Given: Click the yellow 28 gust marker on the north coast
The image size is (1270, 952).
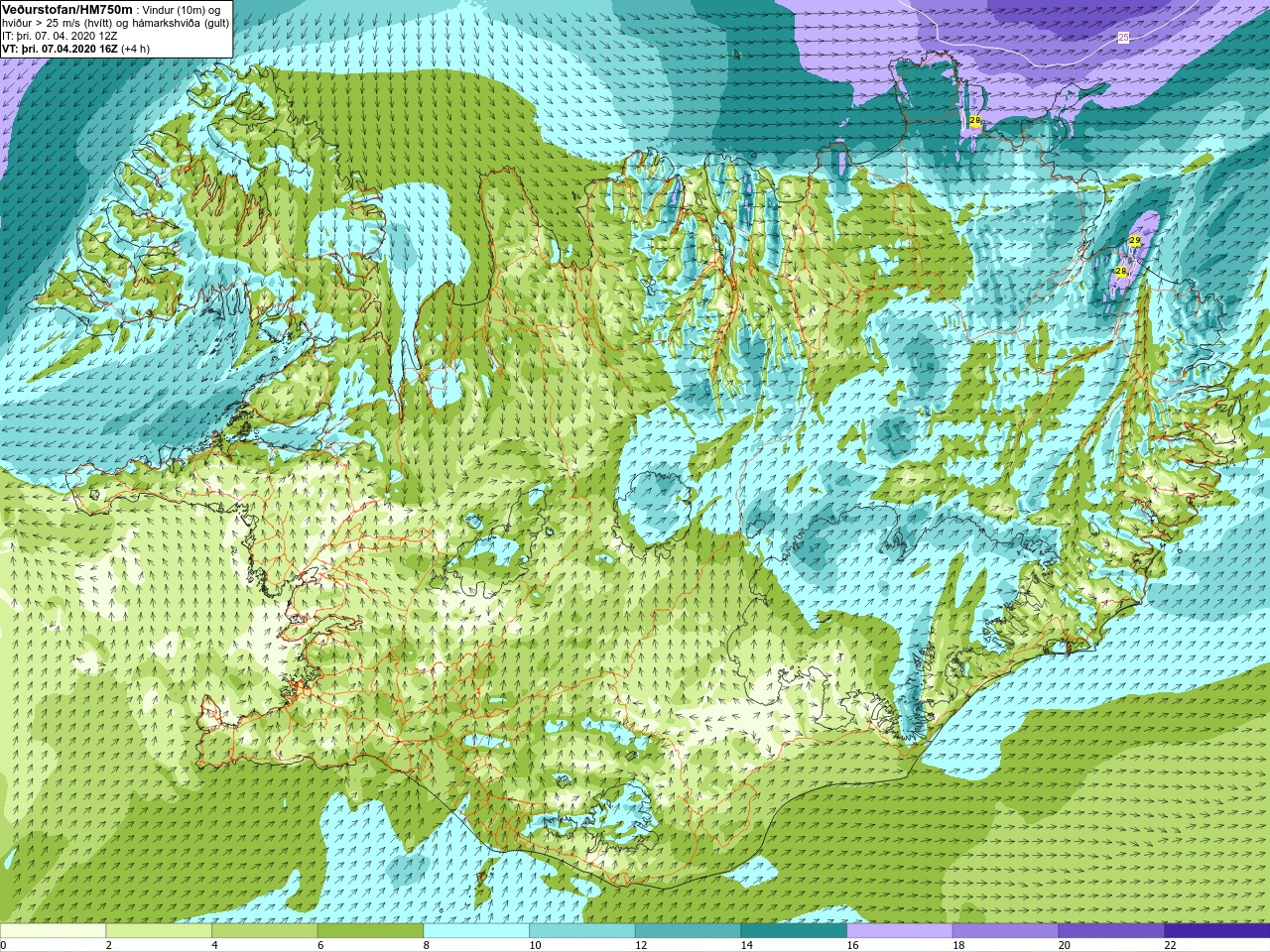Looking at the screenshot, I should [x=975, y=121].
